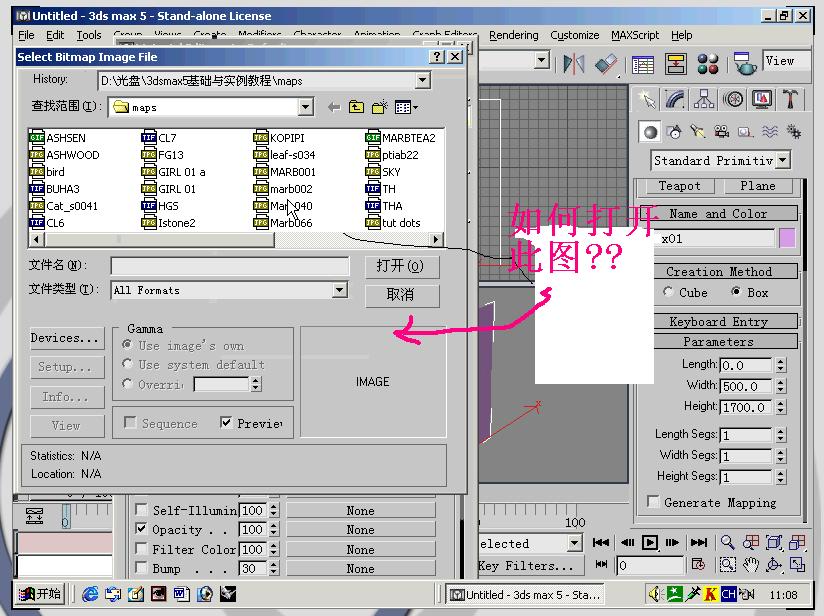Image resolution: width=824 pixels, height=616 pixels.
Task: Choose the Box creation method radio
Action: [736, 291]
